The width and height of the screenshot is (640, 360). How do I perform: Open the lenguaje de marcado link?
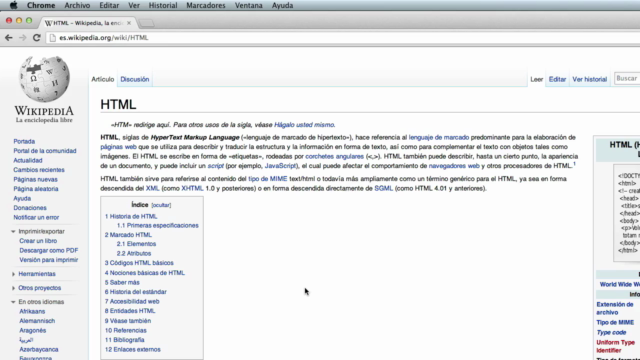(x=439, y=138)
